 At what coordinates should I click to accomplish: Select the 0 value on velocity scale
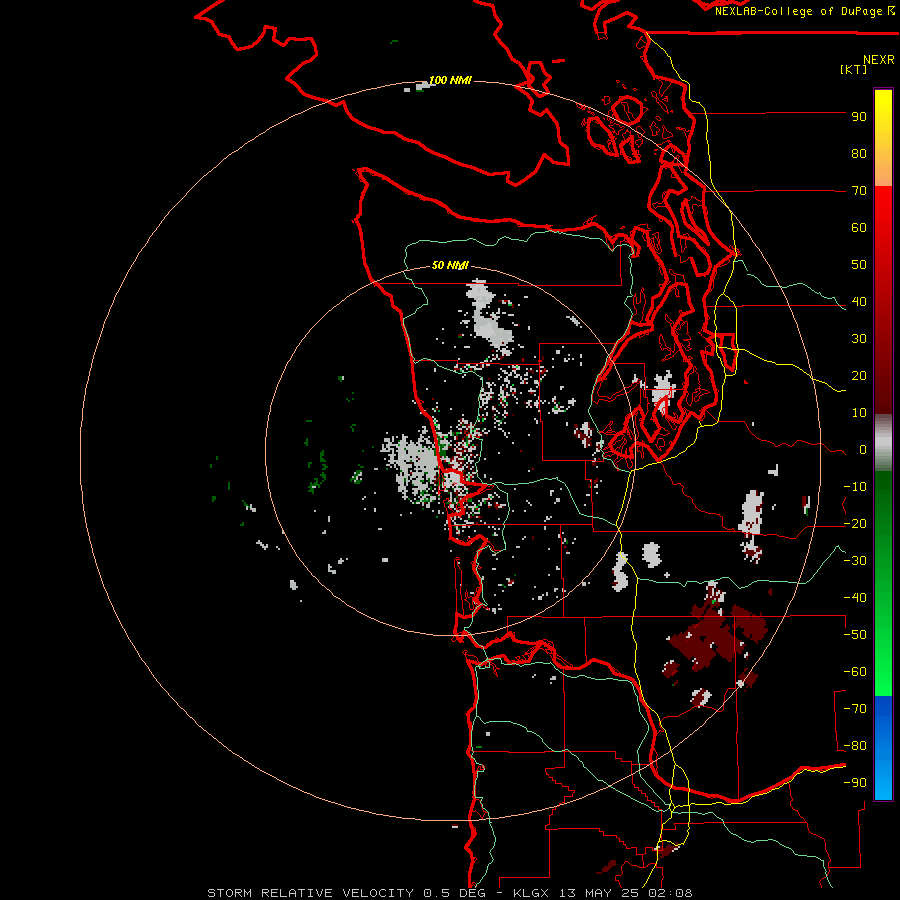863,450
